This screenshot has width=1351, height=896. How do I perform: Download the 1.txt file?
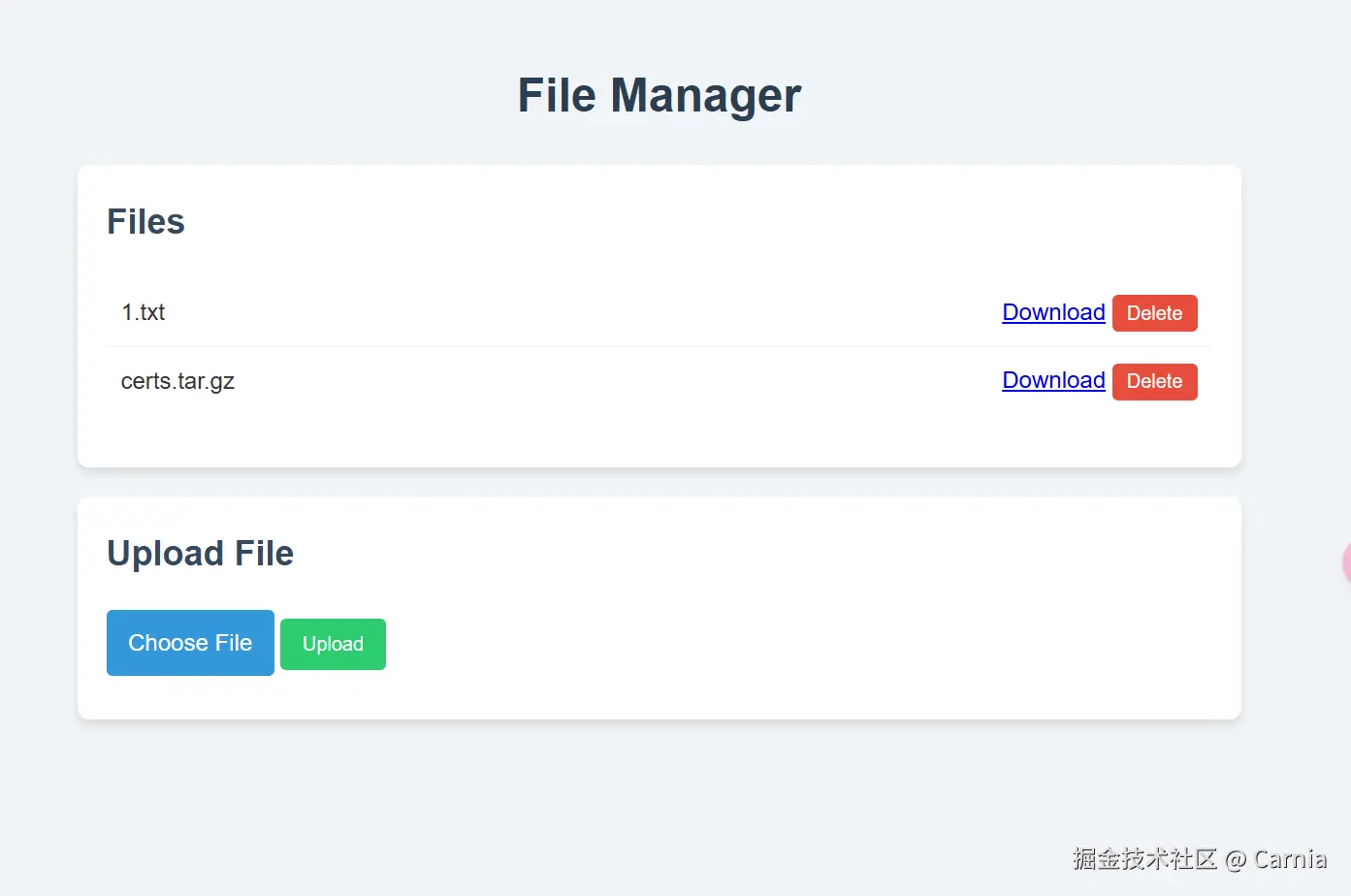point(1053,312)
